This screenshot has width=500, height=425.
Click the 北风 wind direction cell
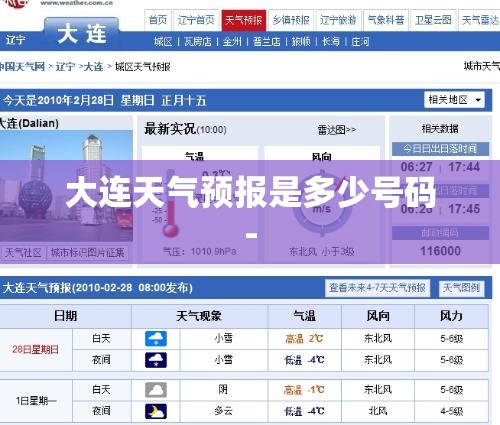pos(378,411)
